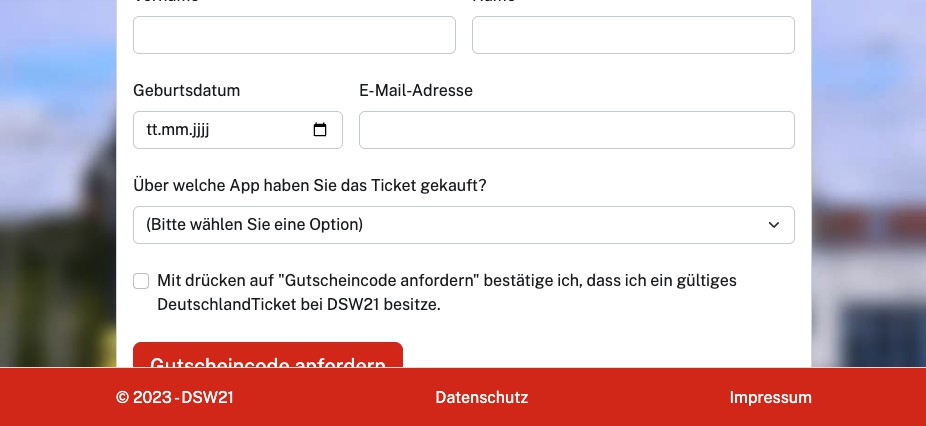
Task: Select the day segment "tt" of the date
Action: click(153, 130)
